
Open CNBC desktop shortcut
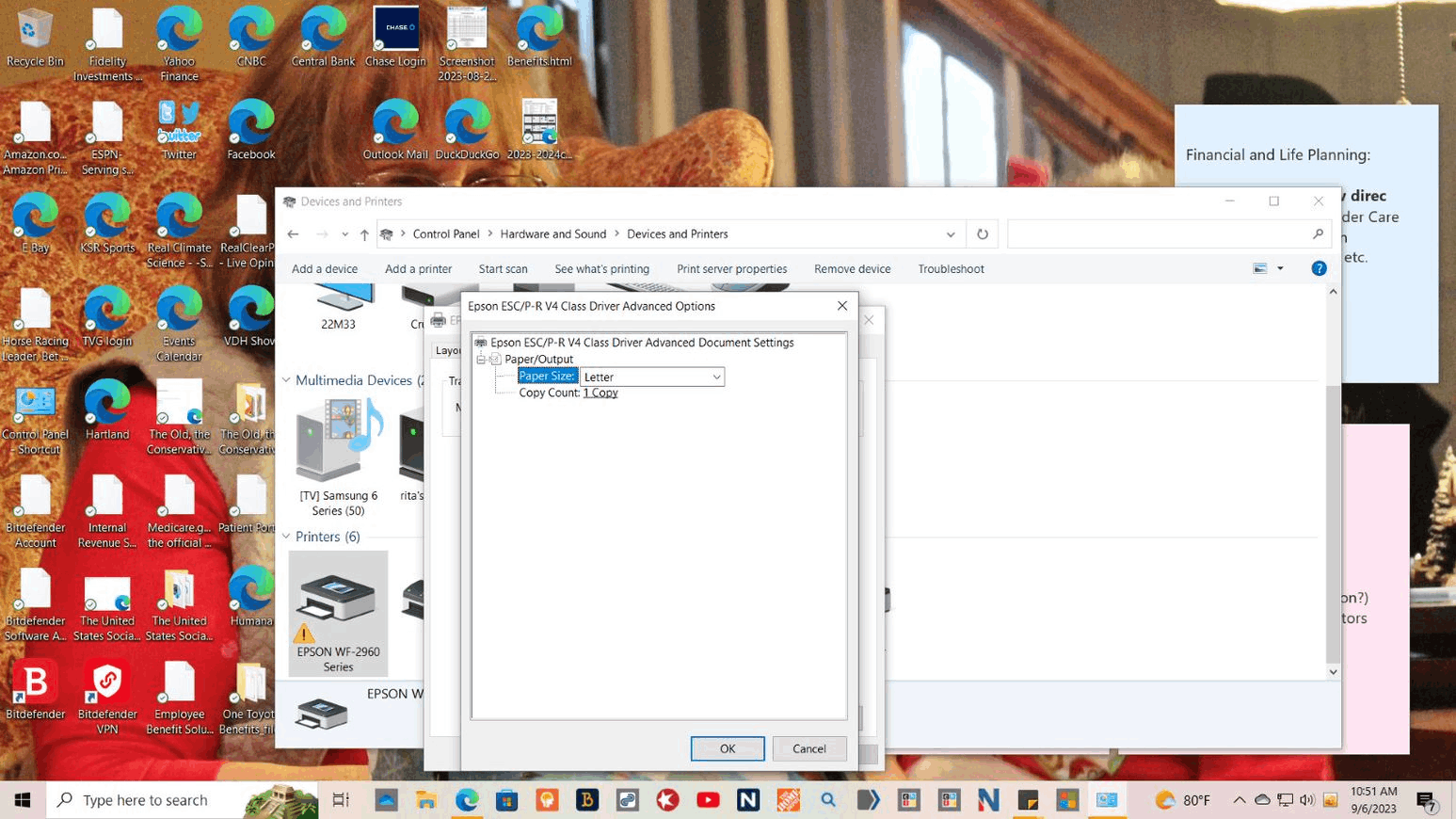[x=251, y=38]
